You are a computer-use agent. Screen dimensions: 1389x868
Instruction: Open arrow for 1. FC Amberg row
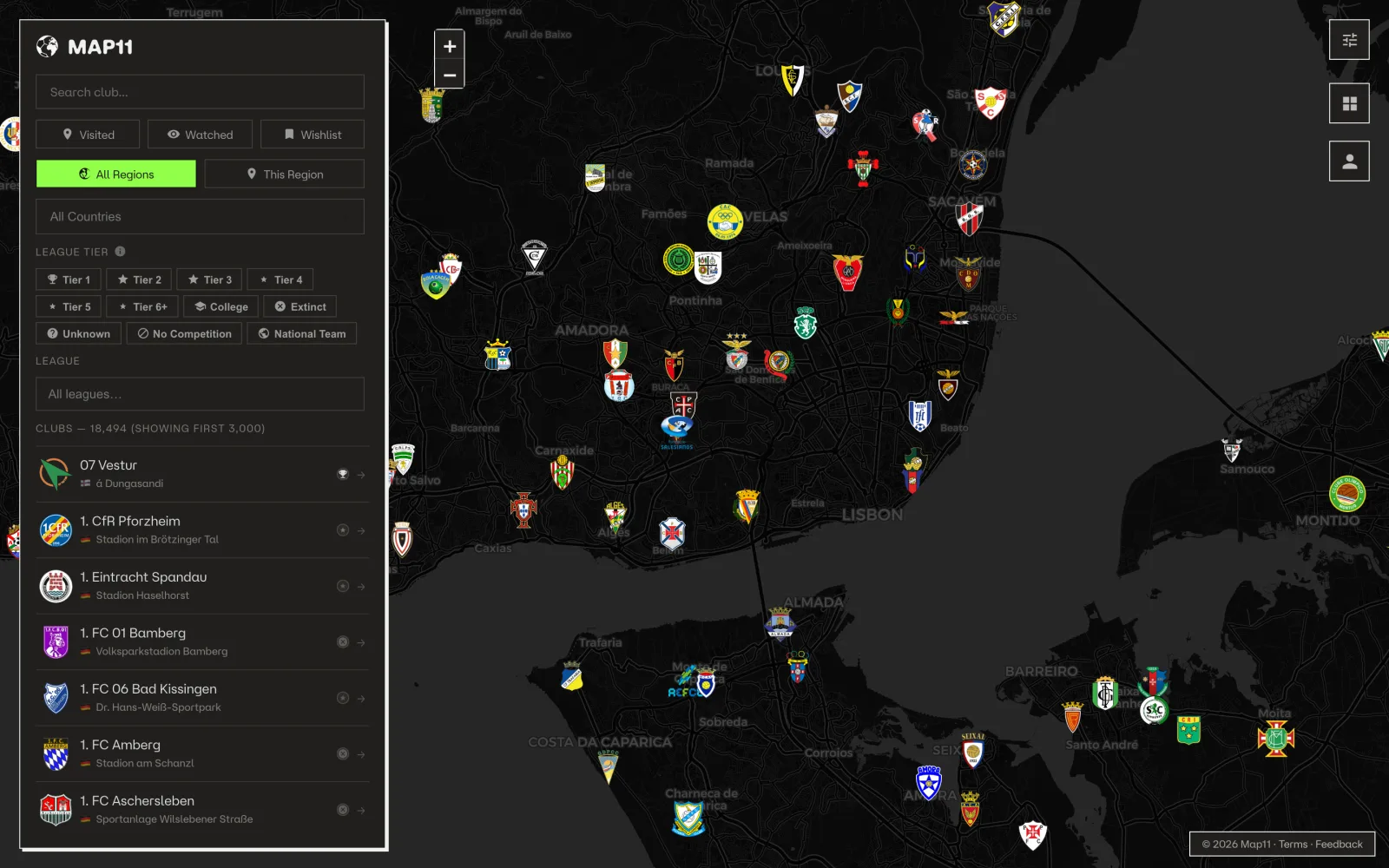[360, 754]
